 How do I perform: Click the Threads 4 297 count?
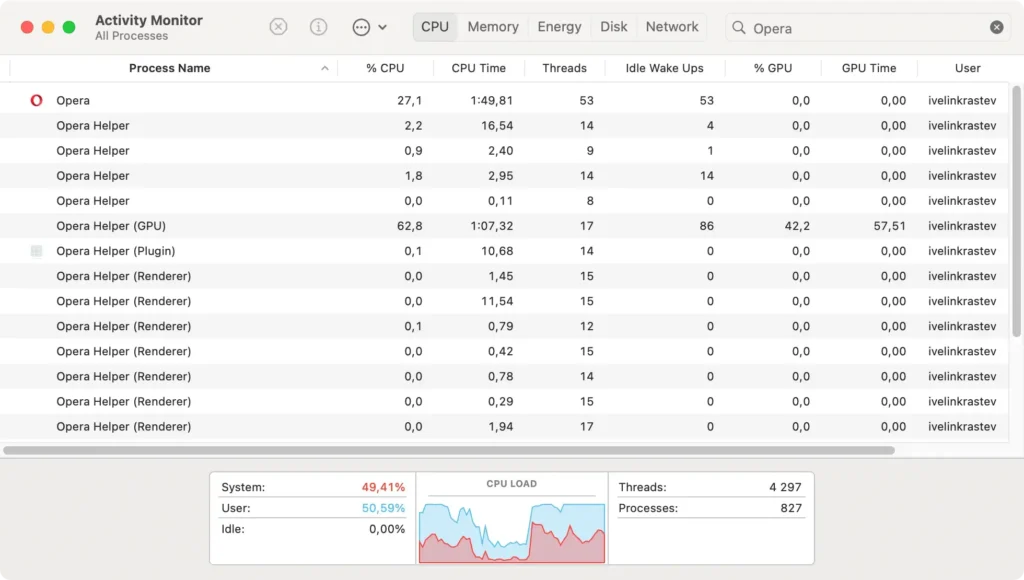click(785, 487)
